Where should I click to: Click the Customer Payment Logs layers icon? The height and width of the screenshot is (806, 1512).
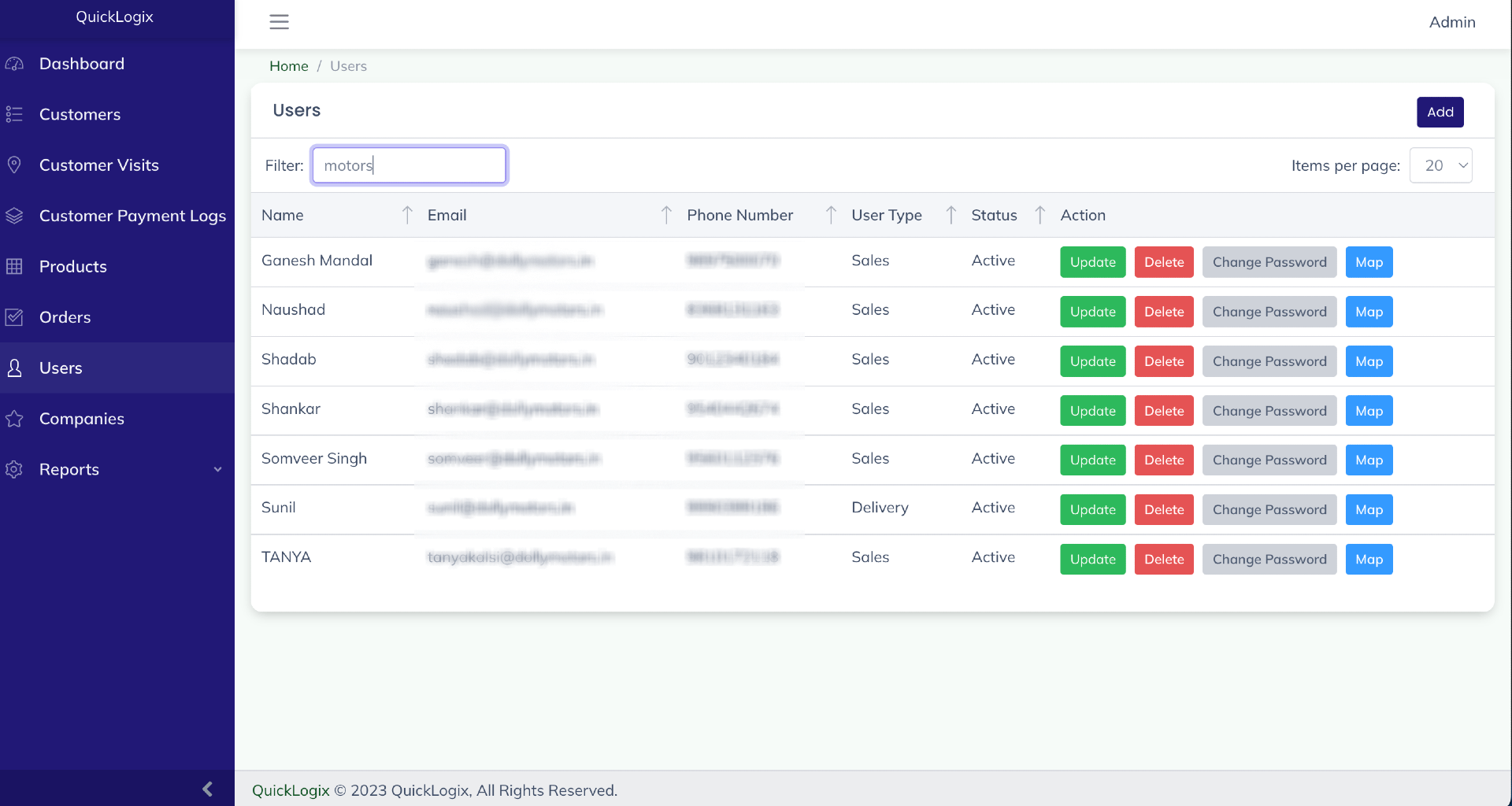(x=14, y=216)
